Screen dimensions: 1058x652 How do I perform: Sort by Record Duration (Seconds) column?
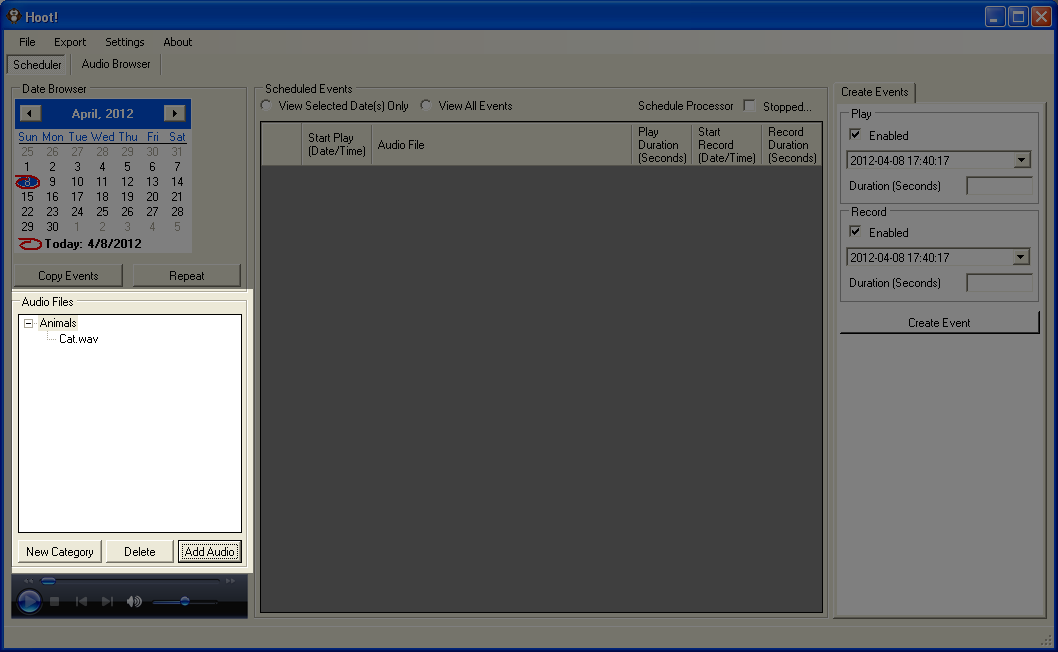click(x=792, y=144)
